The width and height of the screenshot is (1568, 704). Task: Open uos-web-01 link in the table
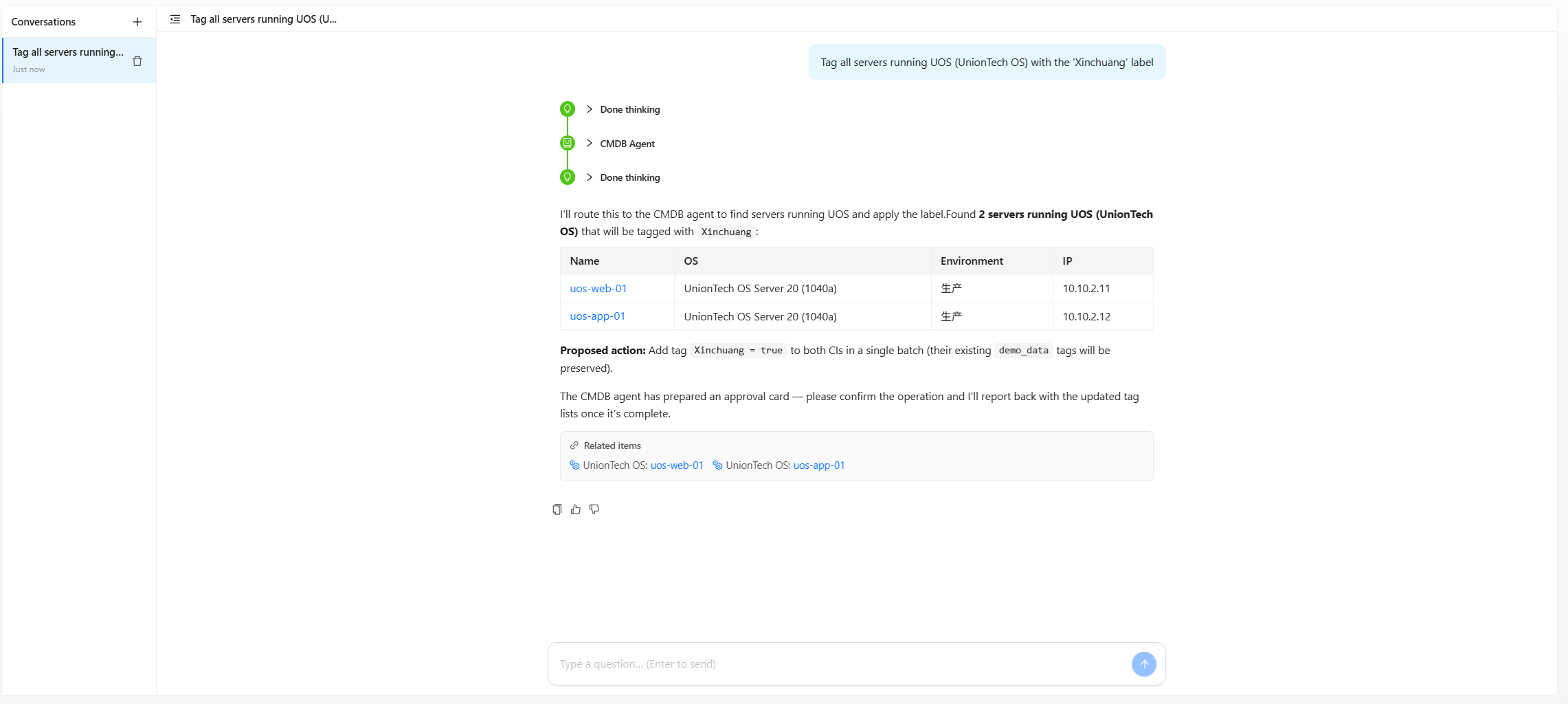tap(598, 289)
